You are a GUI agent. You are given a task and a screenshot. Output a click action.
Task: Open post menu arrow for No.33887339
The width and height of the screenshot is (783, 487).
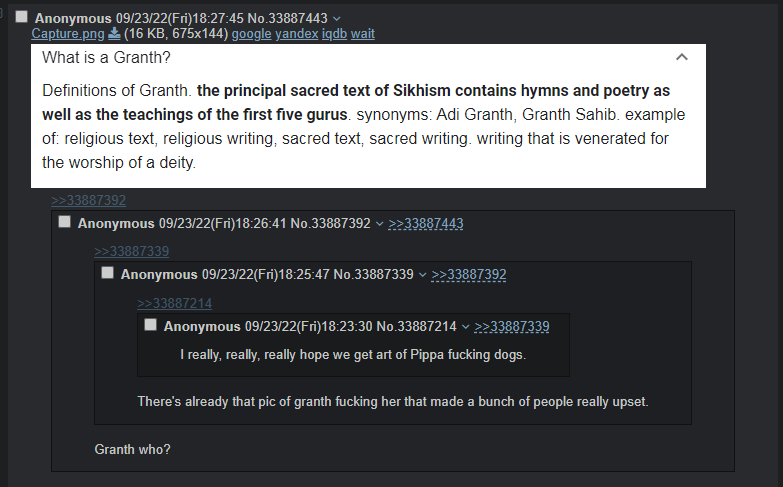tap(422, 275)
